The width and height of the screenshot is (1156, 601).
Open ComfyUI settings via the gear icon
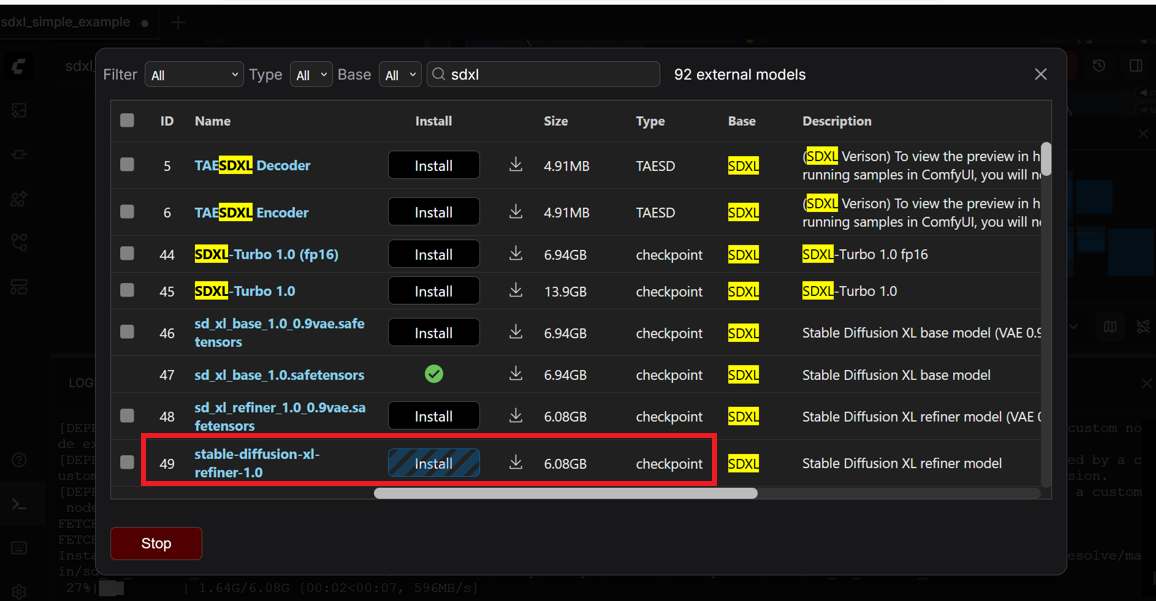coord(19,591)
